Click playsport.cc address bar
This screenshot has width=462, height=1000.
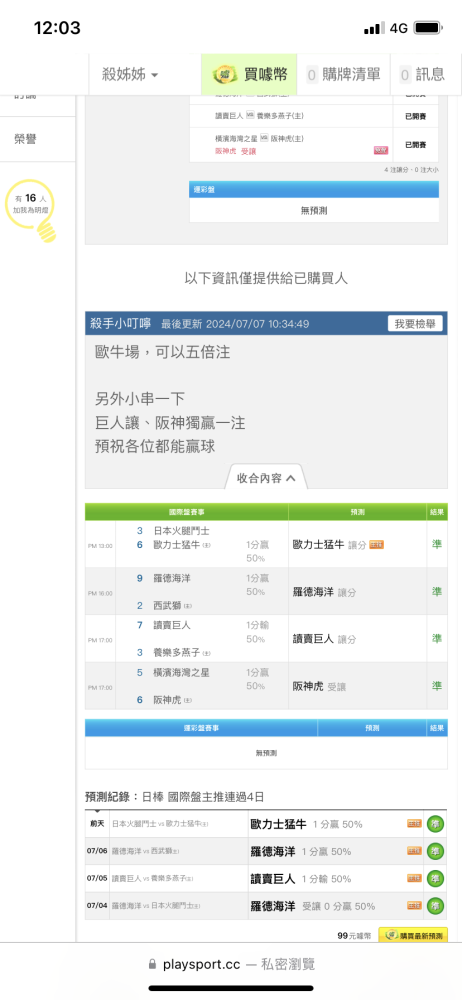tap(231, 964)
